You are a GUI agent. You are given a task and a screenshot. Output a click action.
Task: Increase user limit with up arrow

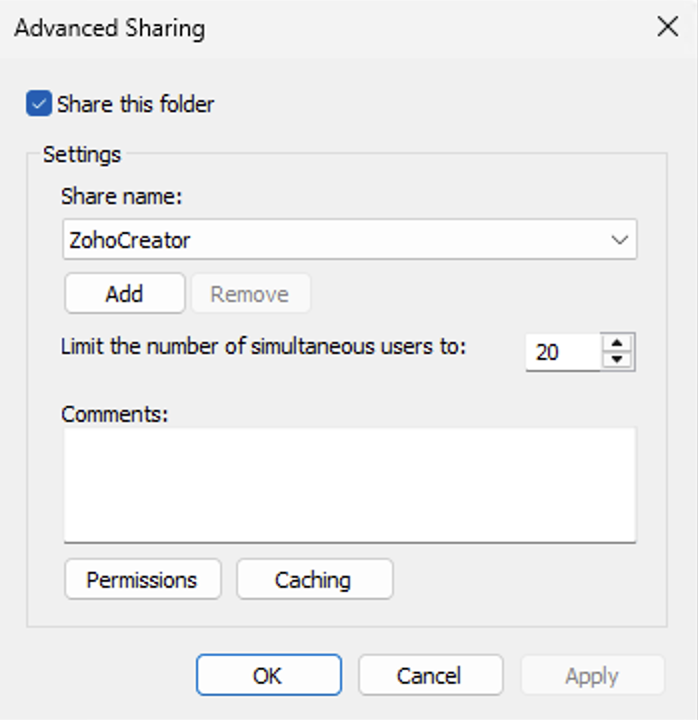point(618,343)
